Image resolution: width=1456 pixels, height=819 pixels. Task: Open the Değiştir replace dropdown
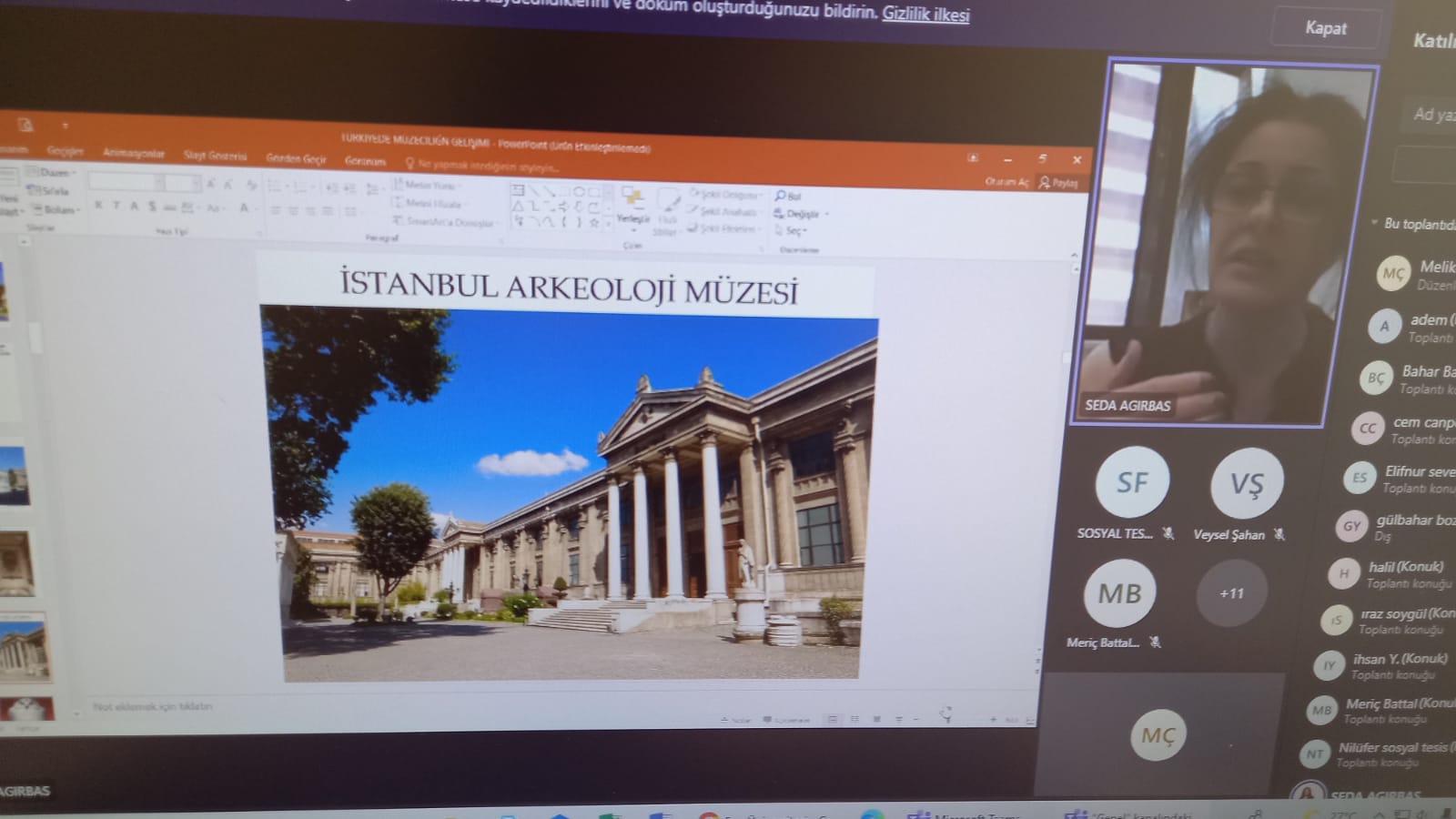click(x=801, y=214)
